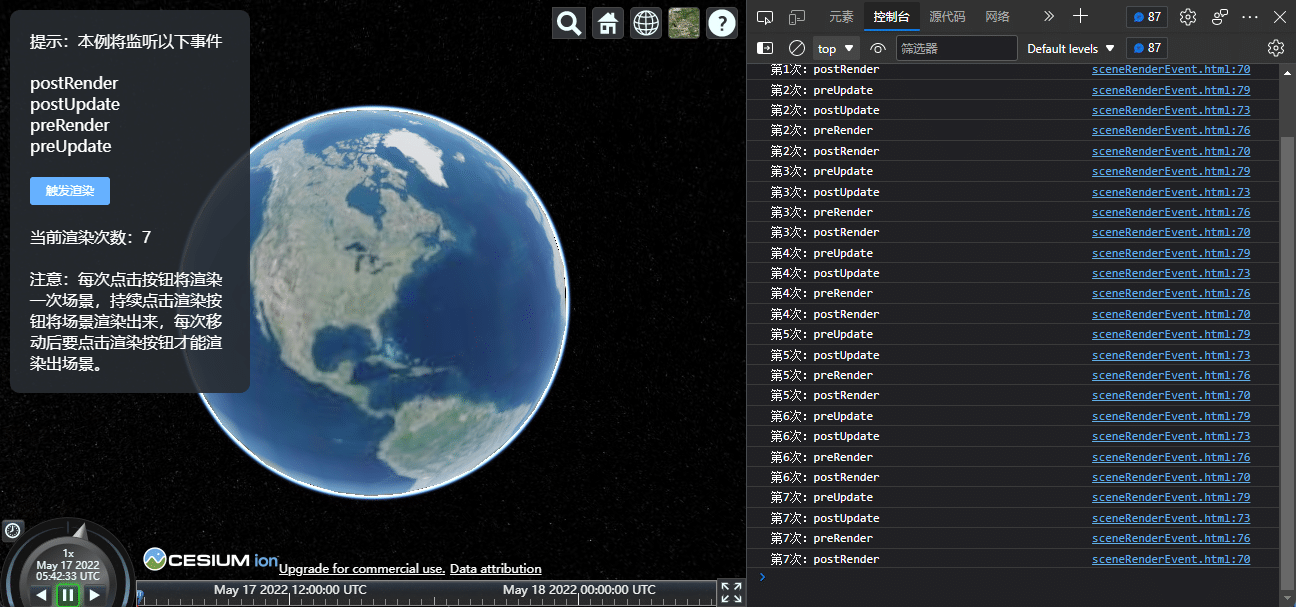Click the 当前渲染次数：7 counter text
1296x607 pixels.
[90, 237]
